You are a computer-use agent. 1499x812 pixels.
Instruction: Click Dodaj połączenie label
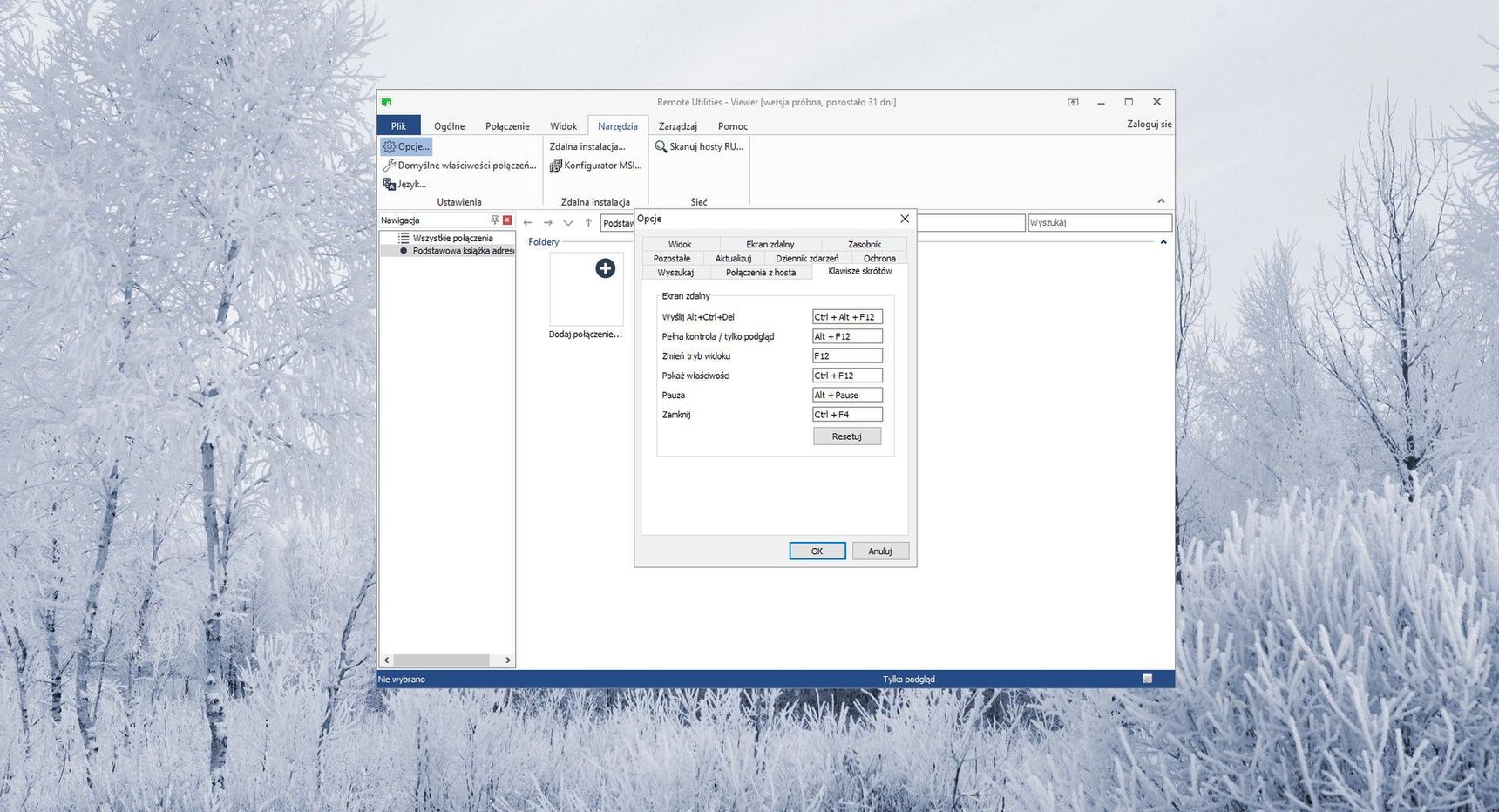coord(586,335)
